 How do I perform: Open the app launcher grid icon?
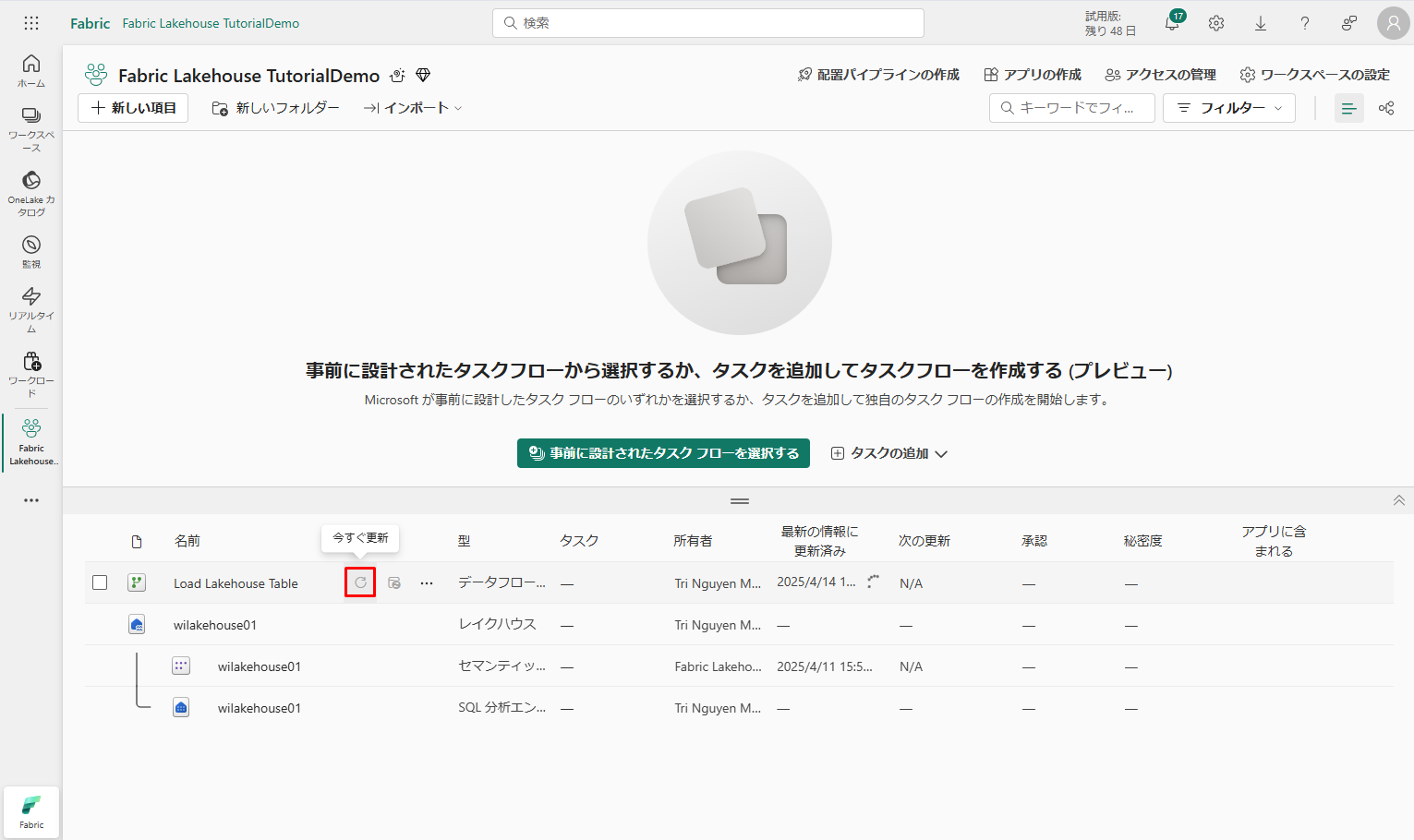31,23
